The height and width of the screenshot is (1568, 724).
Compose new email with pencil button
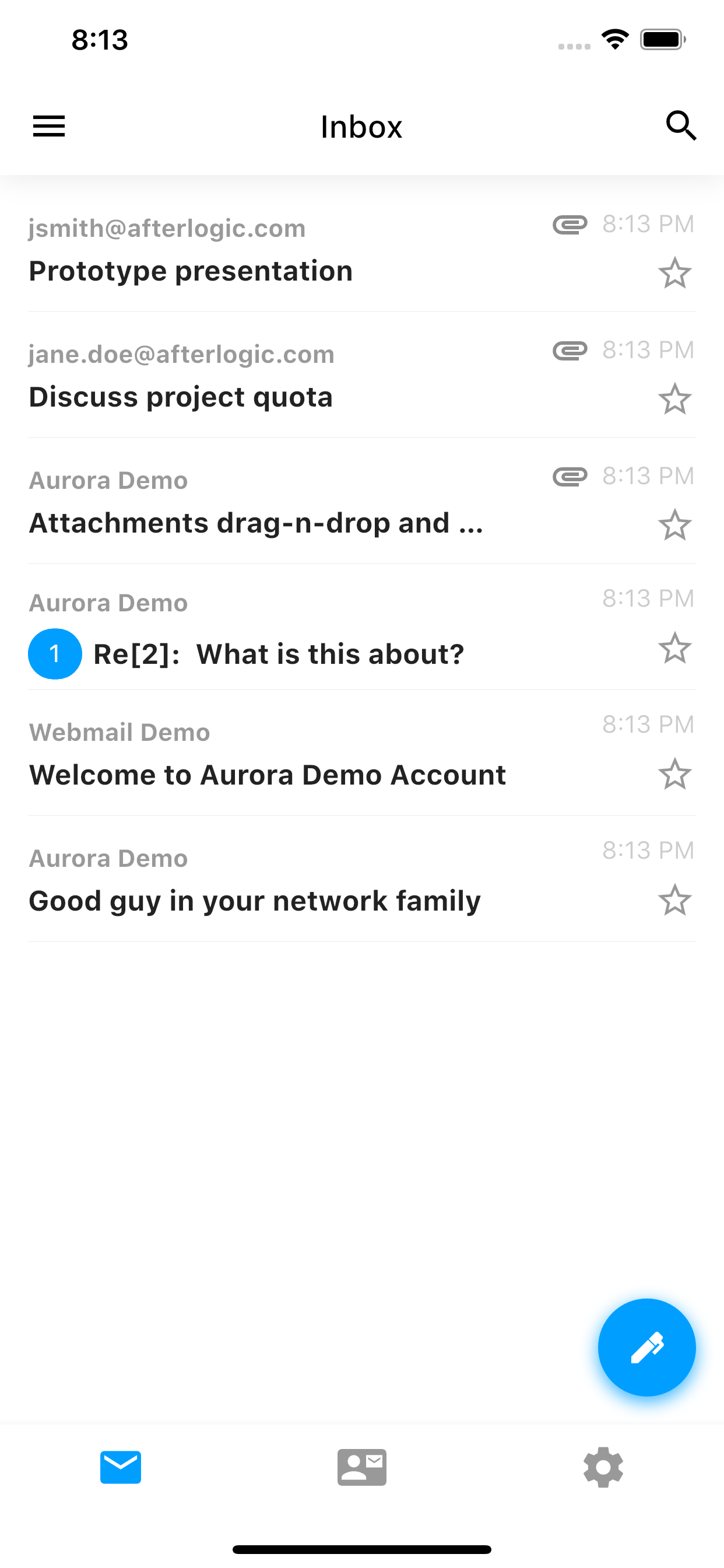click(646, 1346)
